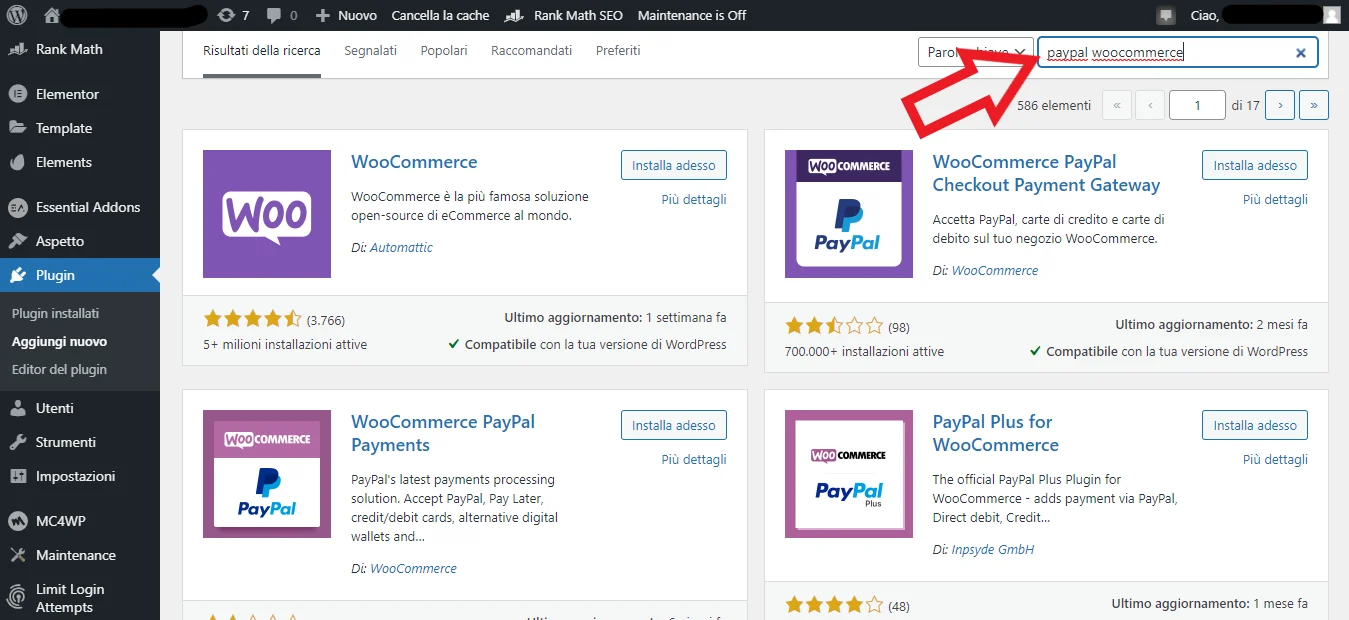Open Rank Math in sidebar
1349x620 pixels.
coord(80,49)
